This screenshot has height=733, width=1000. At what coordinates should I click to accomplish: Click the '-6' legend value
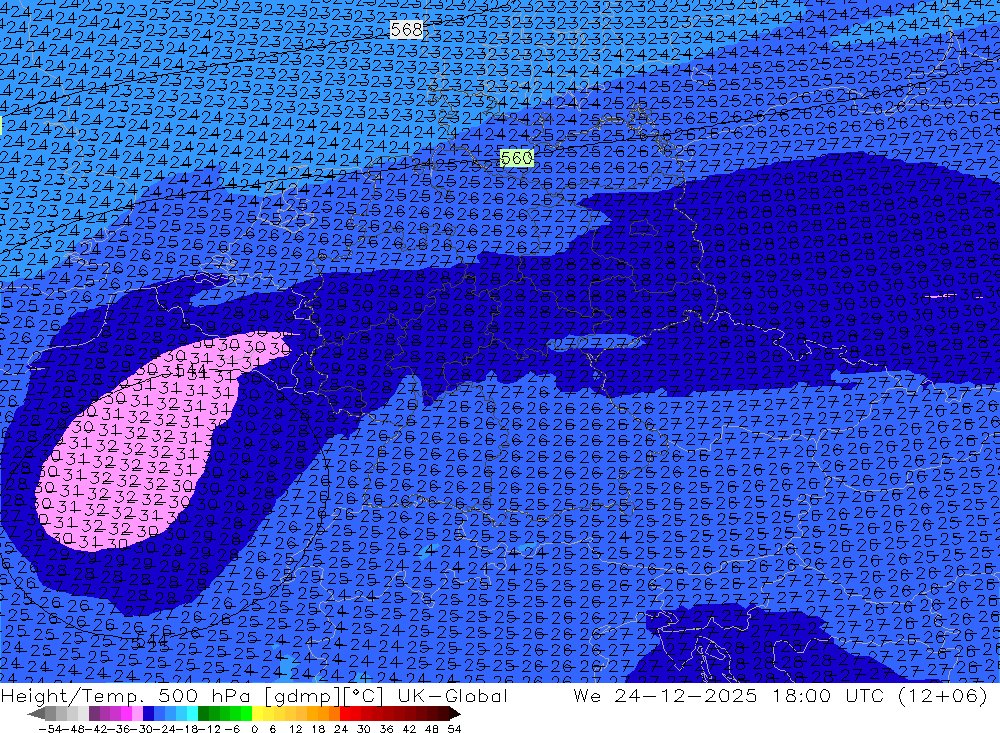tap(232, 729)
